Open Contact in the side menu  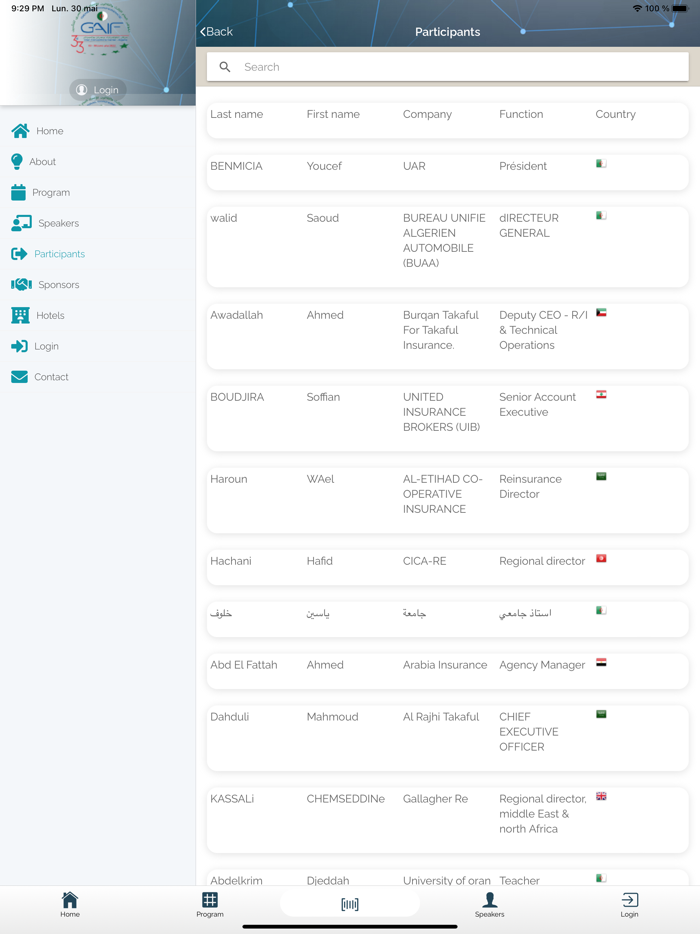click(51, 376)
